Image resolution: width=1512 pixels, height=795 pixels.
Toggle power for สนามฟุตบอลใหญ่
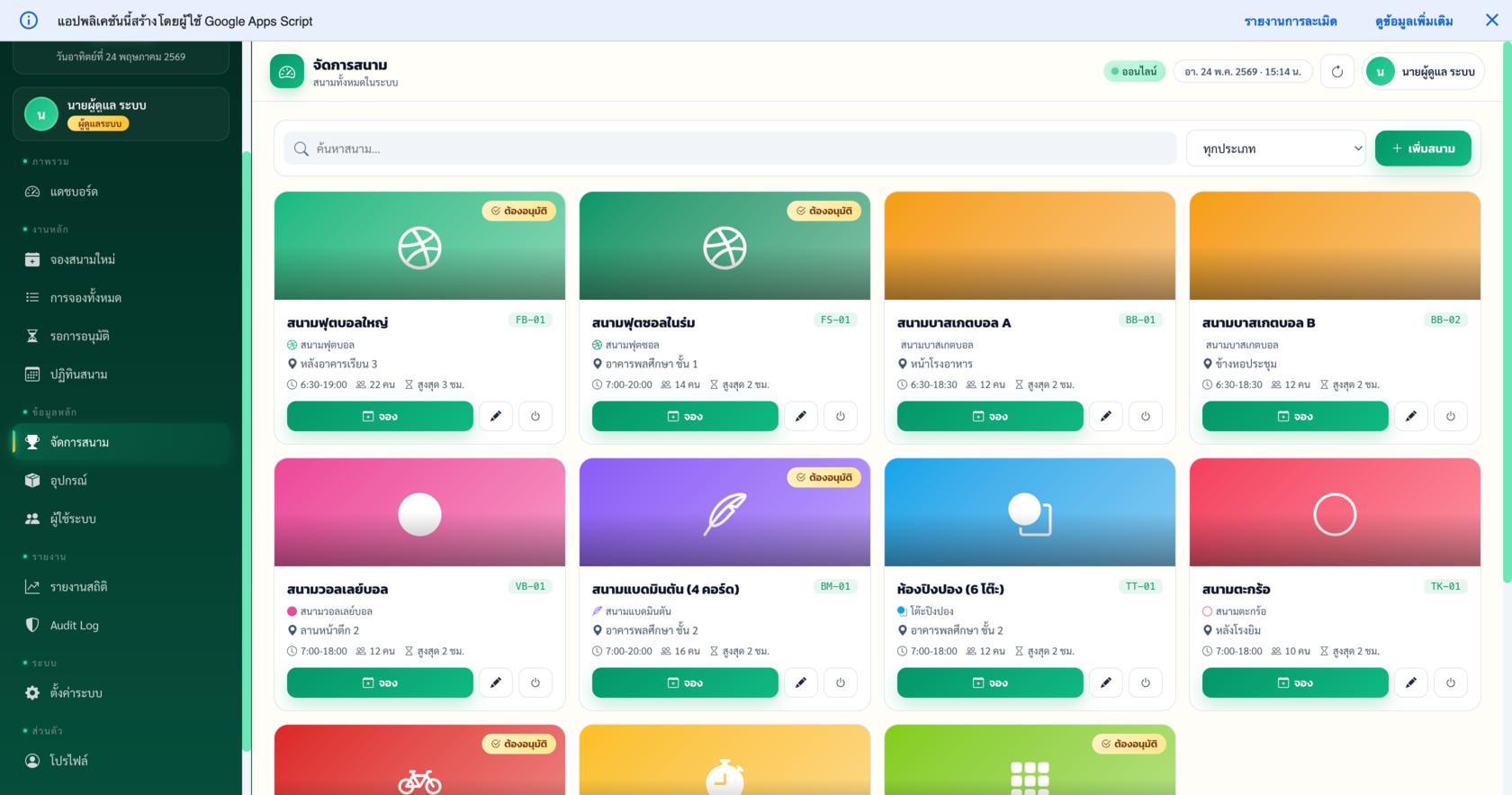tap(535, 416)
